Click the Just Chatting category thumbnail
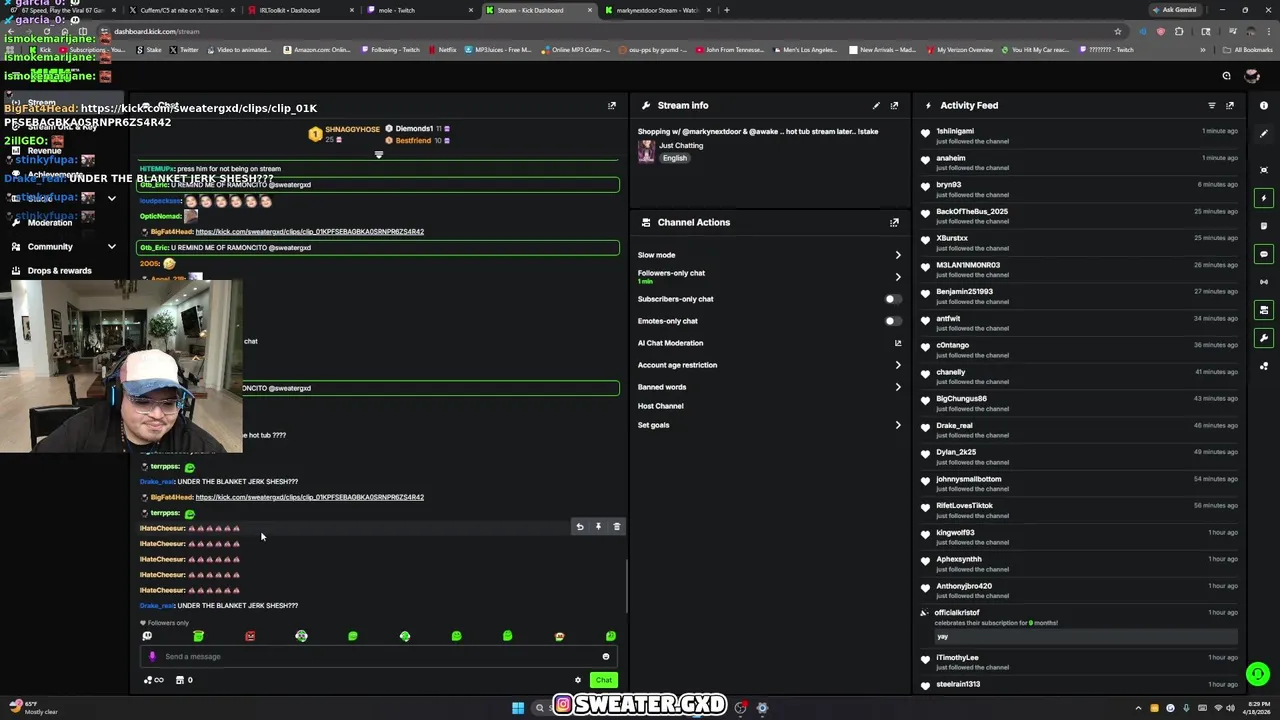 click(646, 151)
